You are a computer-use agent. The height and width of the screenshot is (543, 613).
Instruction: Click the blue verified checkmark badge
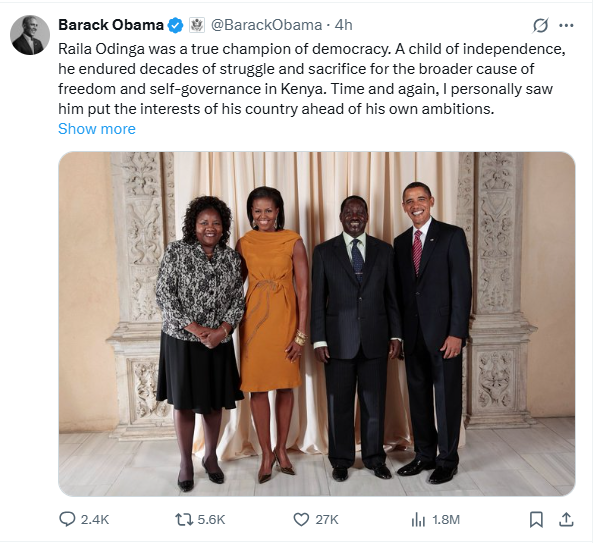(x=174, y=25)
